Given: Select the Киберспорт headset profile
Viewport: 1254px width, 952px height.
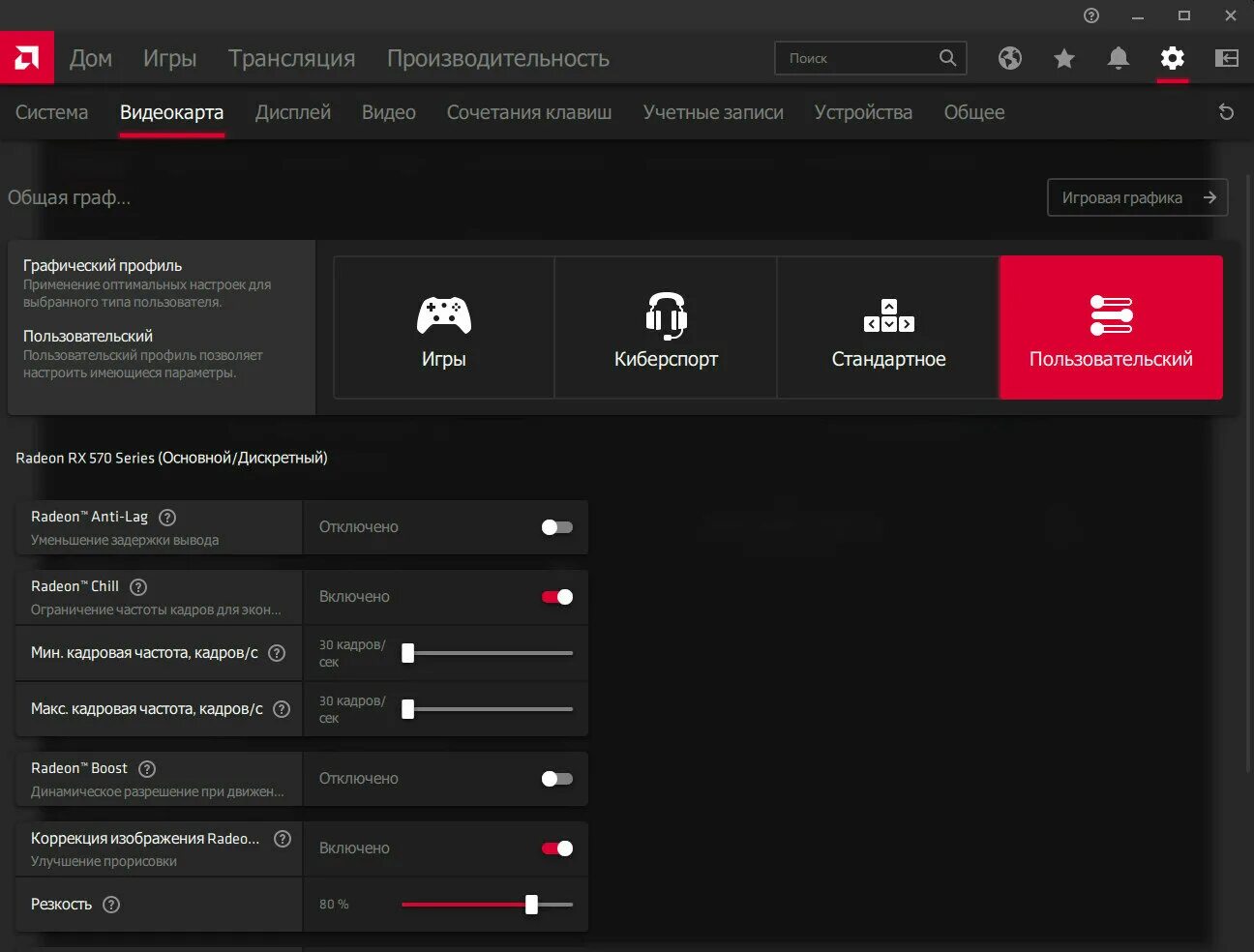Looking at the screenshot, I should pyautogui.click(x=666, y=327).
